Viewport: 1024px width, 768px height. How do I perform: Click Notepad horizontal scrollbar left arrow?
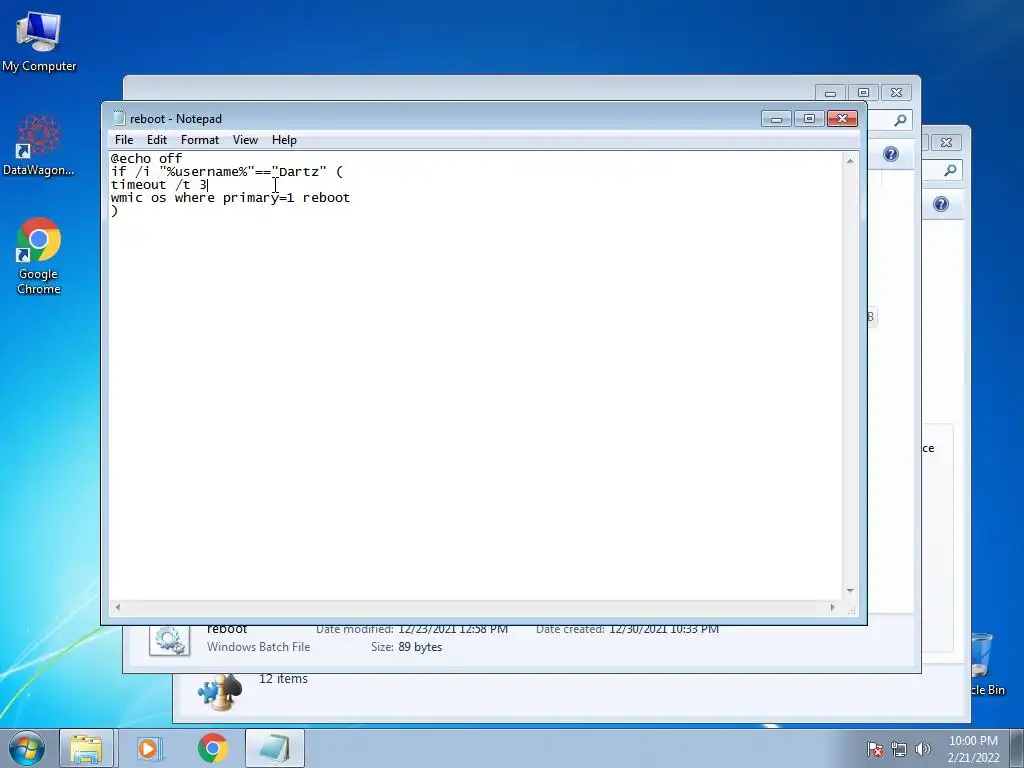[x=118, y=607]
